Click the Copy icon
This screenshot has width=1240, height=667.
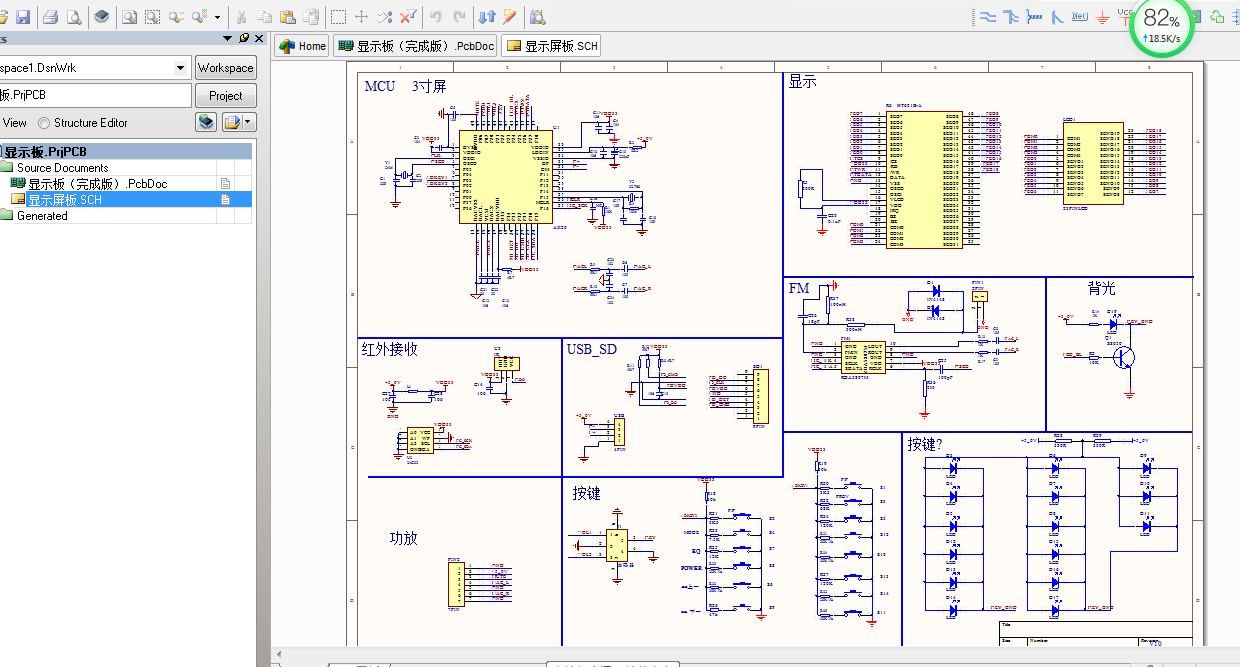tap(264, 16)
